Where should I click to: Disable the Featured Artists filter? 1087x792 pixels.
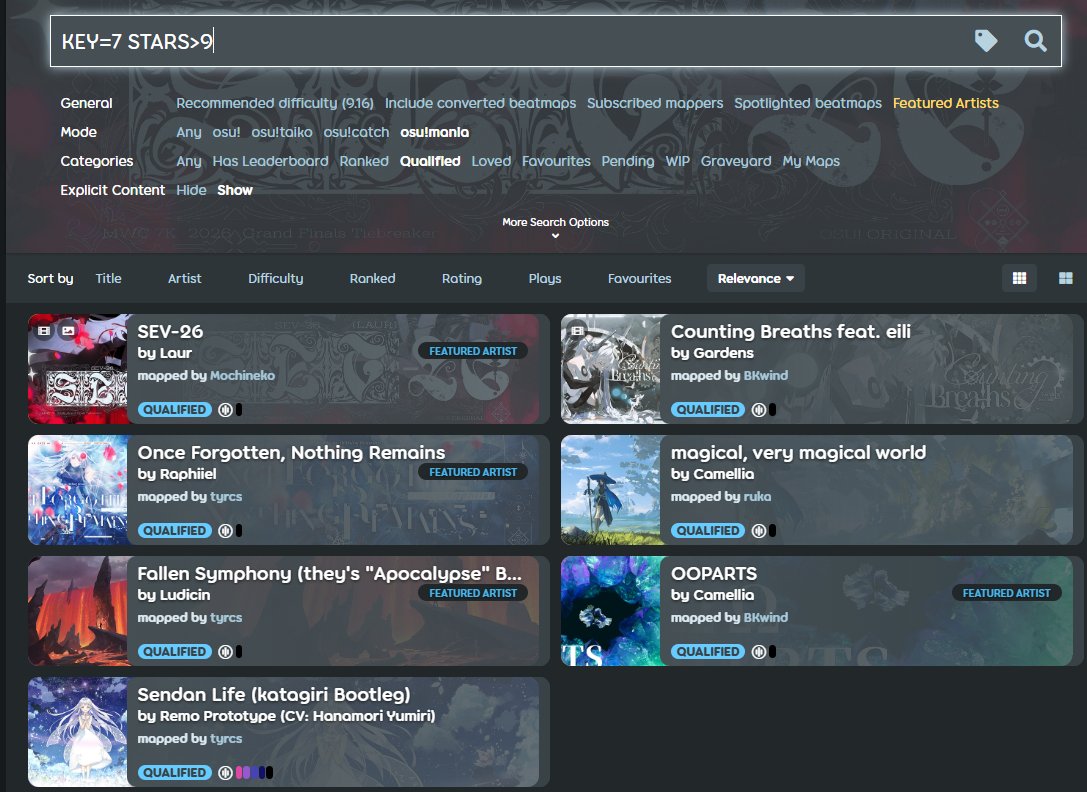coord(946,103)
